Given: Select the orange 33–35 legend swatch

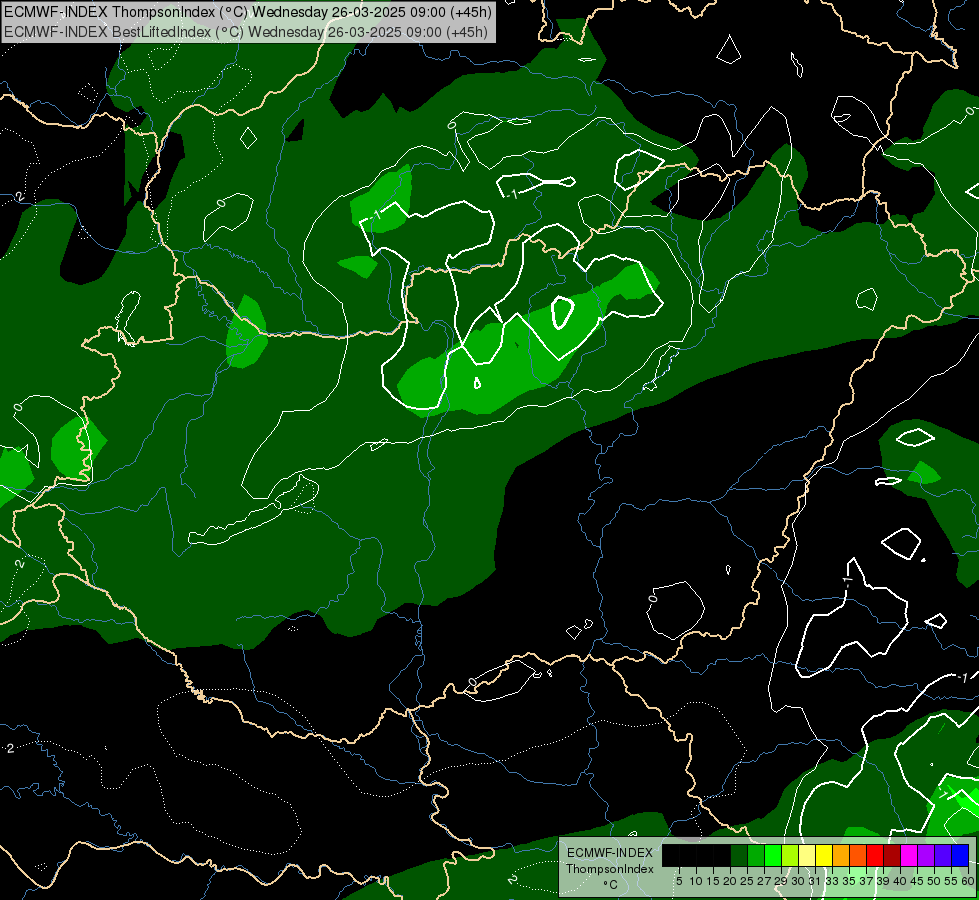Looking at the screenshot, I should [x=841, y=855].
